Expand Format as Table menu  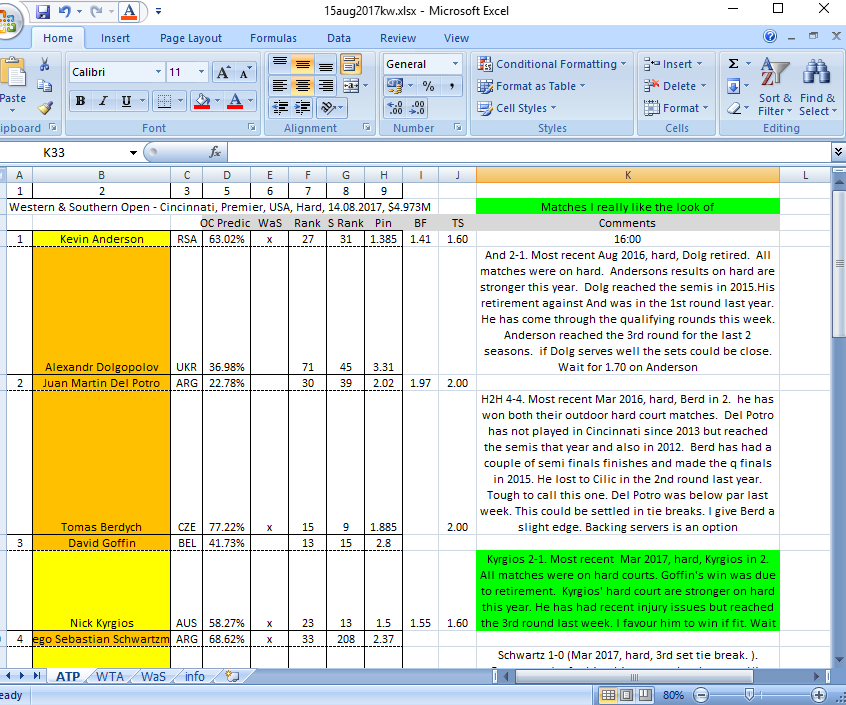[x=531, y=86]
